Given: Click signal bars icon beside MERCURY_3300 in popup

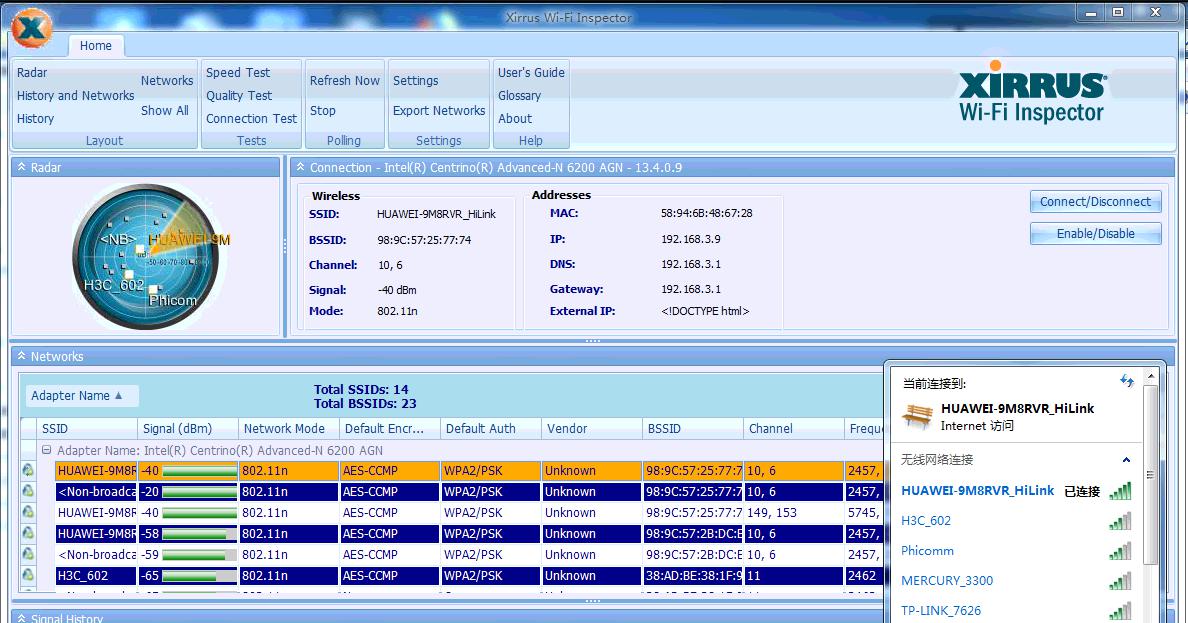Looking at the screenshot, I should pyautogui.click(x=1120, y=581).
